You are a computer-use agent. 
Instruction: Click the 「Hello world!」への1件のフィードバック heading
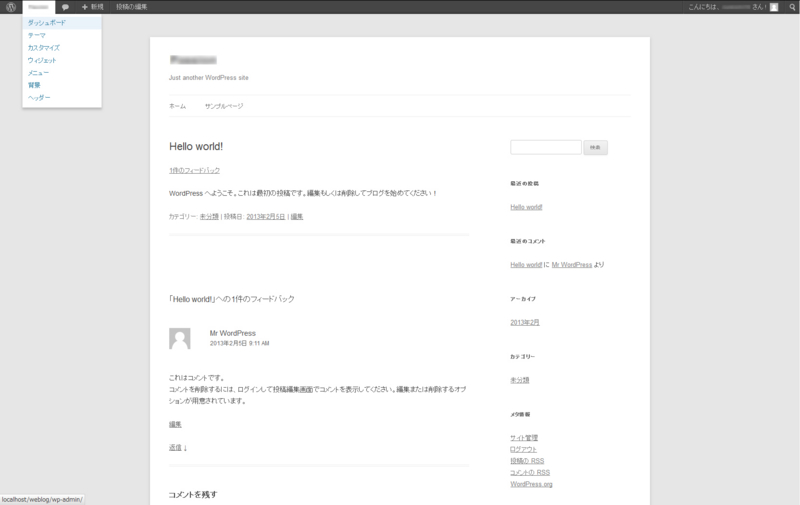tap(232, 299)
